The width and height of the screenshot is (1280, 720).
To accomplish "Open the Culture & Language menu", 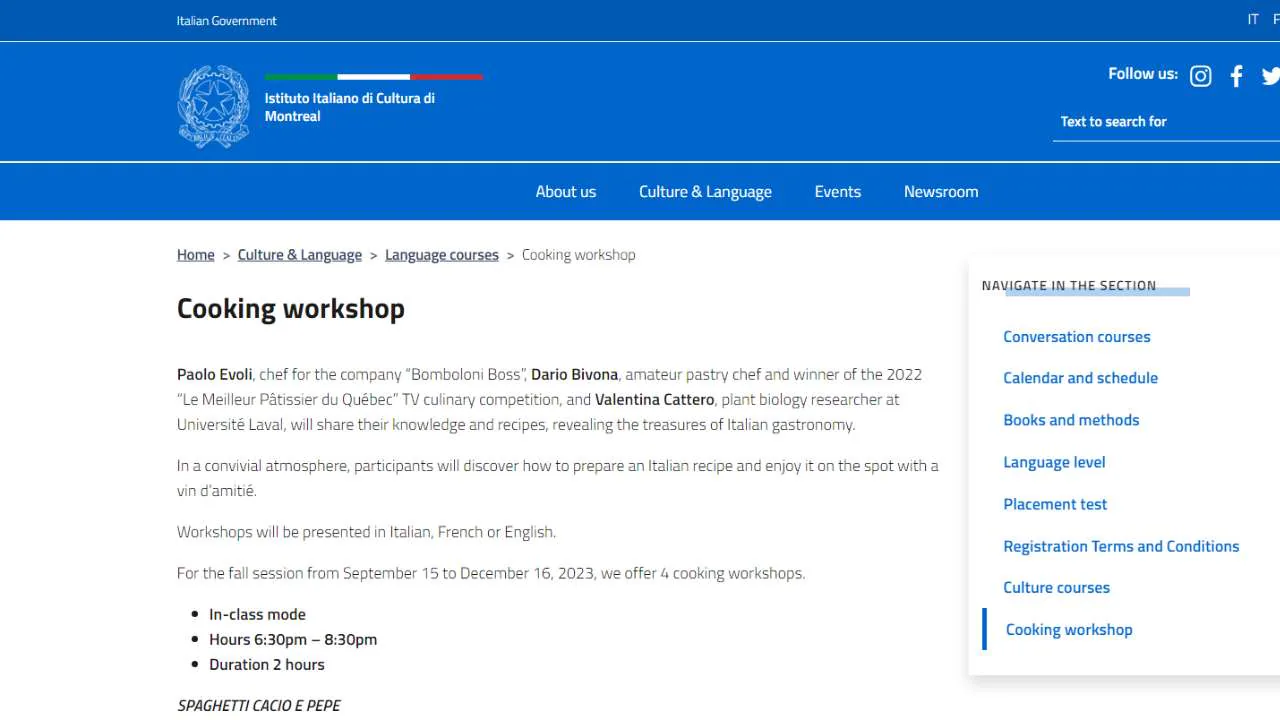I will (705, 192).
